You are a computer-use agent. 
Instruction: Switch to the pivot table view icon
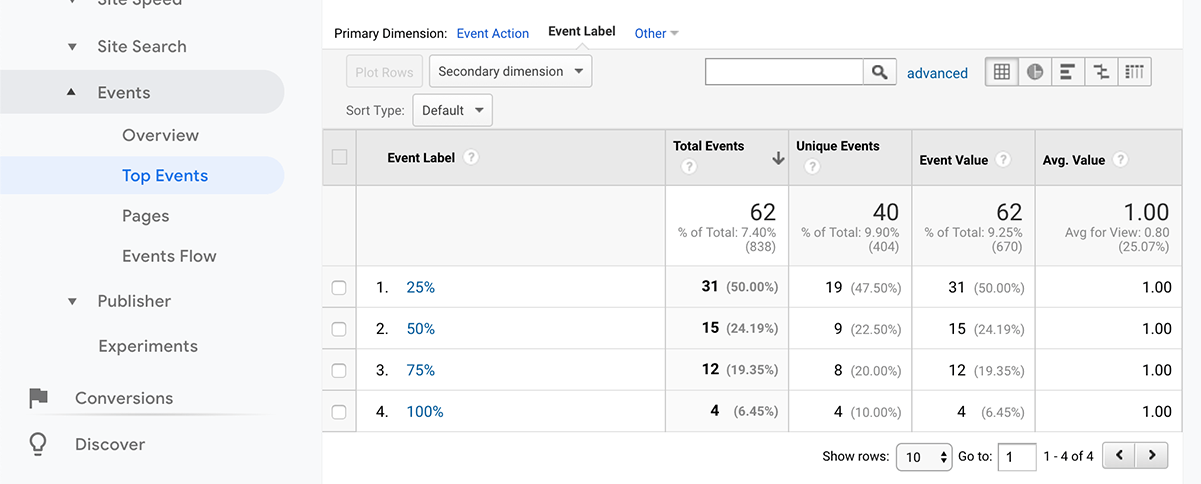[x=1134, y=72]
